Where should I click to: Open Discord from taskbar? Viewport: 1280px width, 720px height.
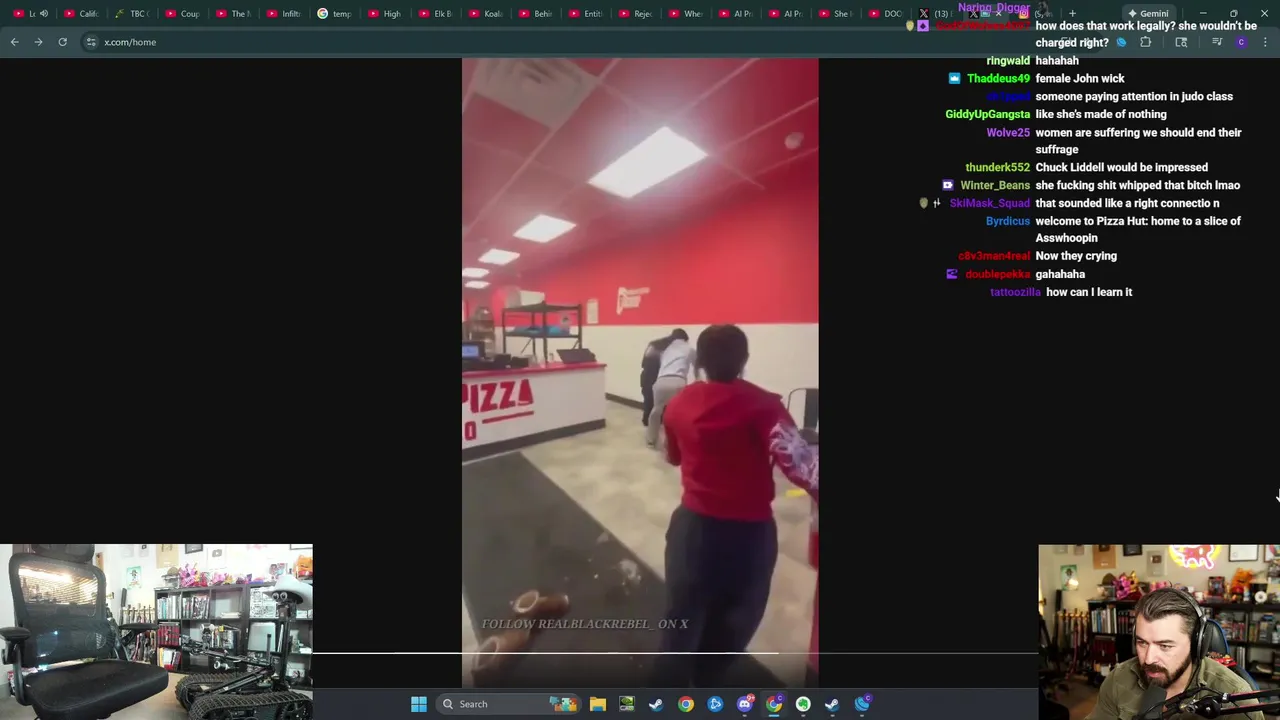tap(744, 704)
